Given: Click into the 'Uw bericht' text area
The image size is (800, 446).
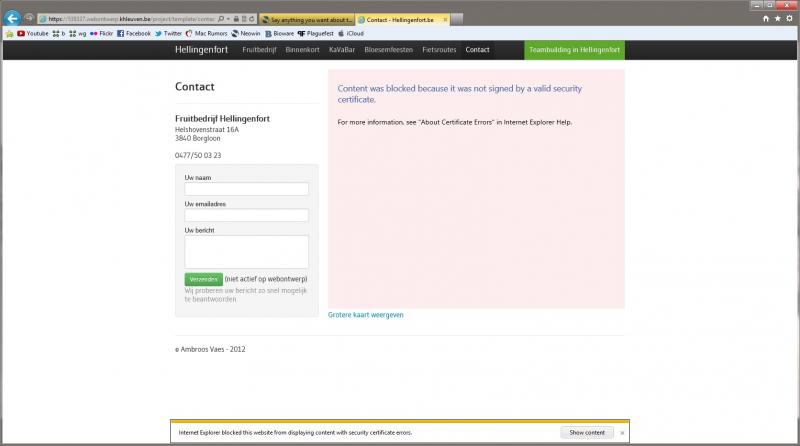Looking at the screenshot, I should (246, 252).
